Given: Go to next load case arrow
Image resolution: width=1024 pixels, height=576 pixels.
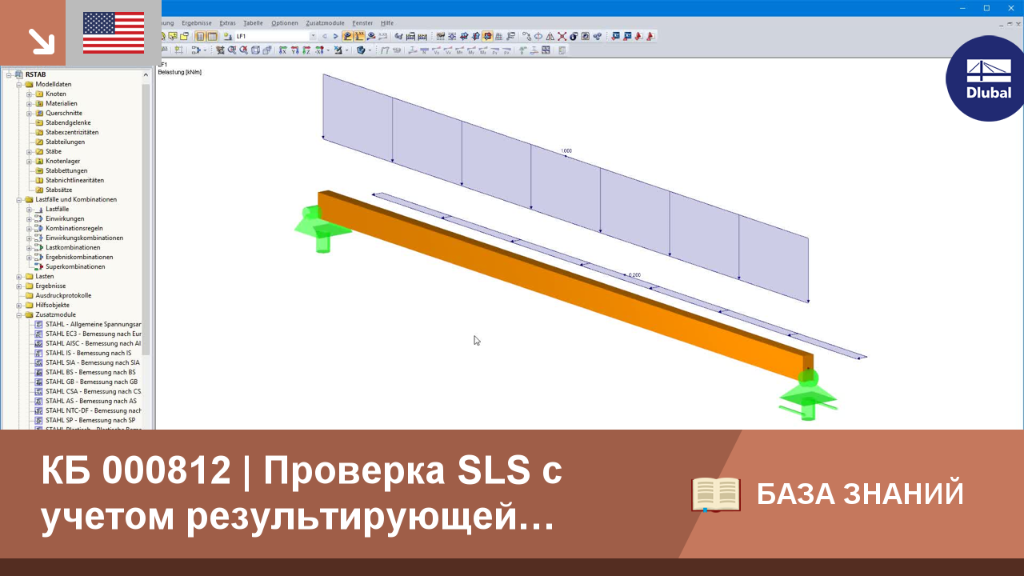Looking at the screenshot, I should [x=336, y=37].
